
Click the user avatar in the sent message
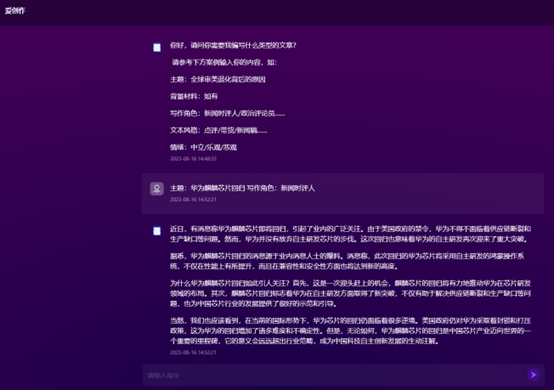point(157,189)
